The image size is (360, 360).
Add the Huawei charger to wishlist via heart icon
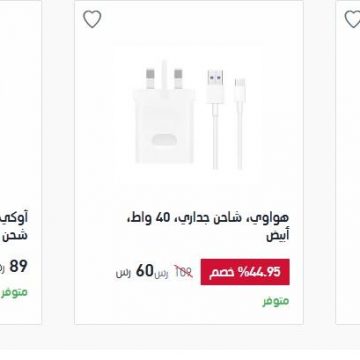click(92, 19)
